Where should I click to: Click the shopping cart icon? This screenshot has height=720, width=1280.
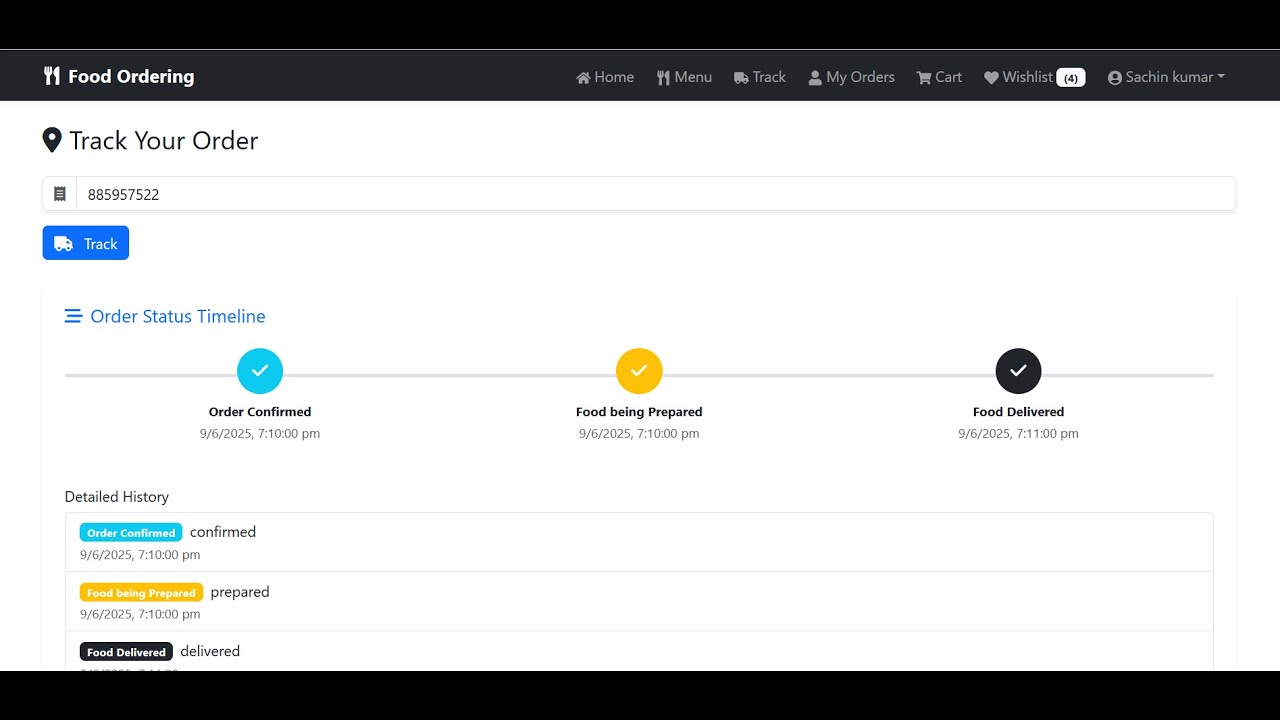coord(924,77)
